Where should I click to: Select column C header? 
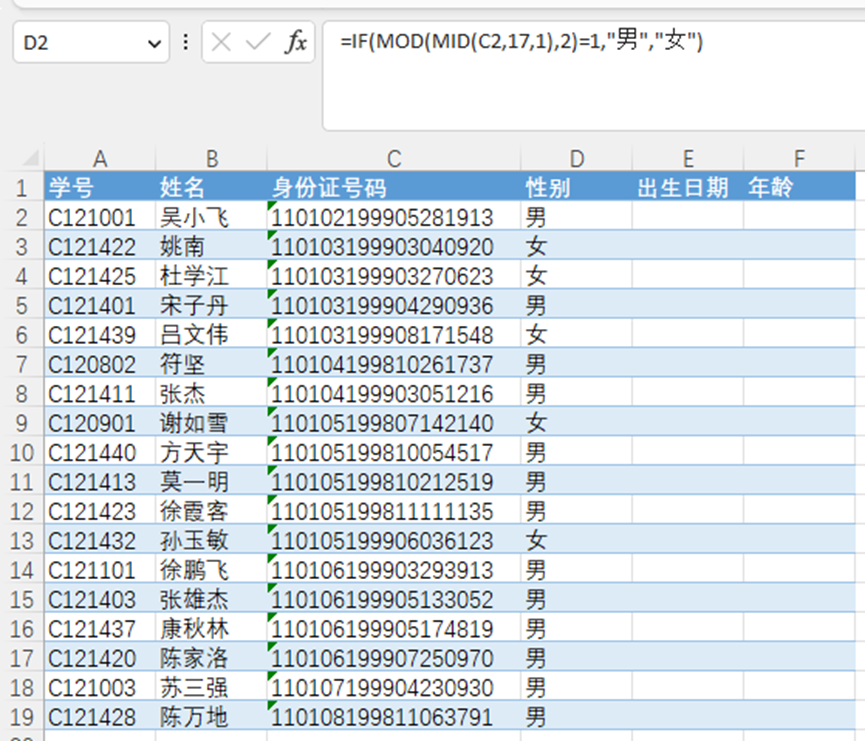point(394,159)
